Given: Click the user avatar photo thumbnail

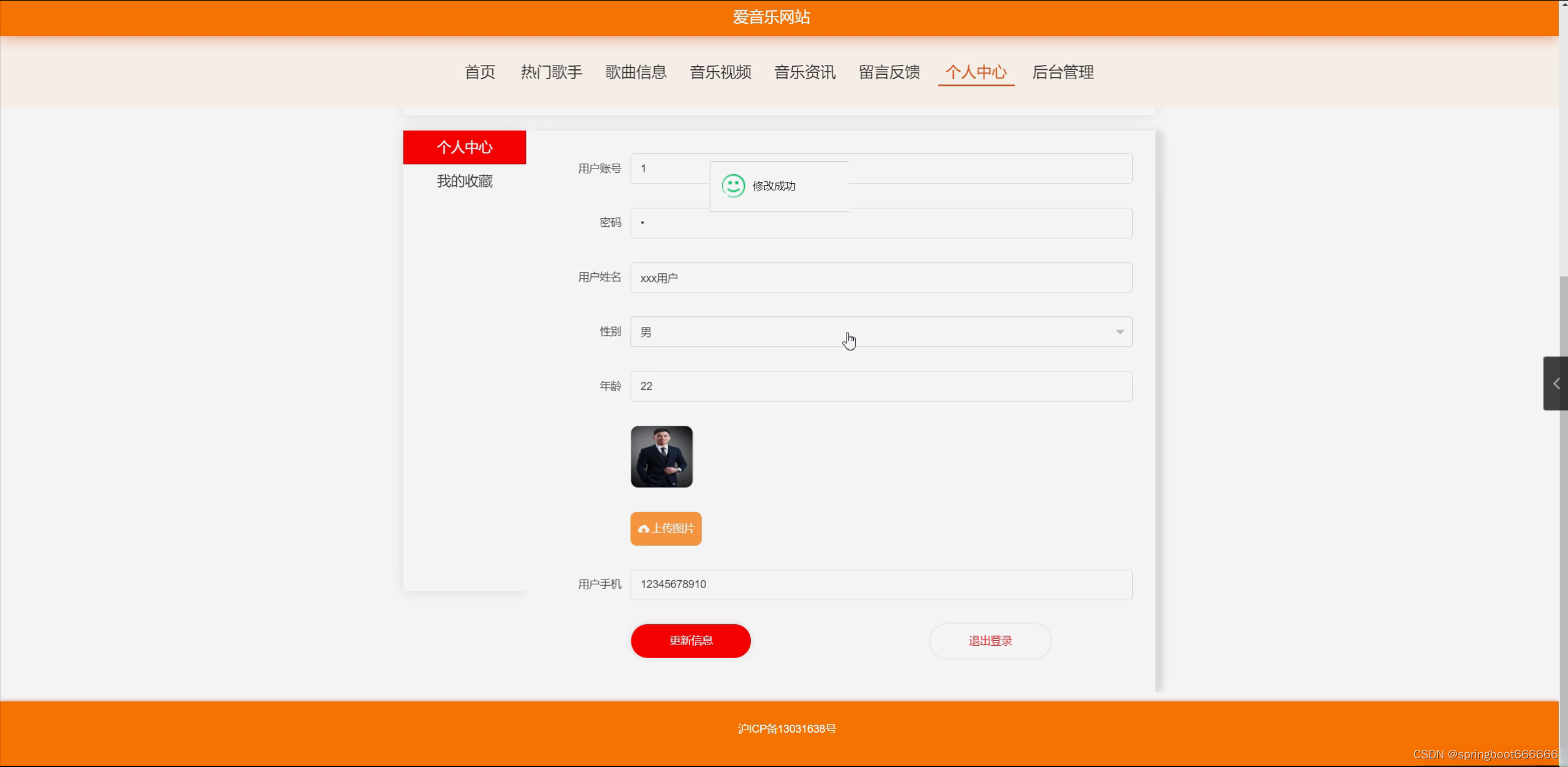Looking at the screenshot, I should (x=661, y=457).
